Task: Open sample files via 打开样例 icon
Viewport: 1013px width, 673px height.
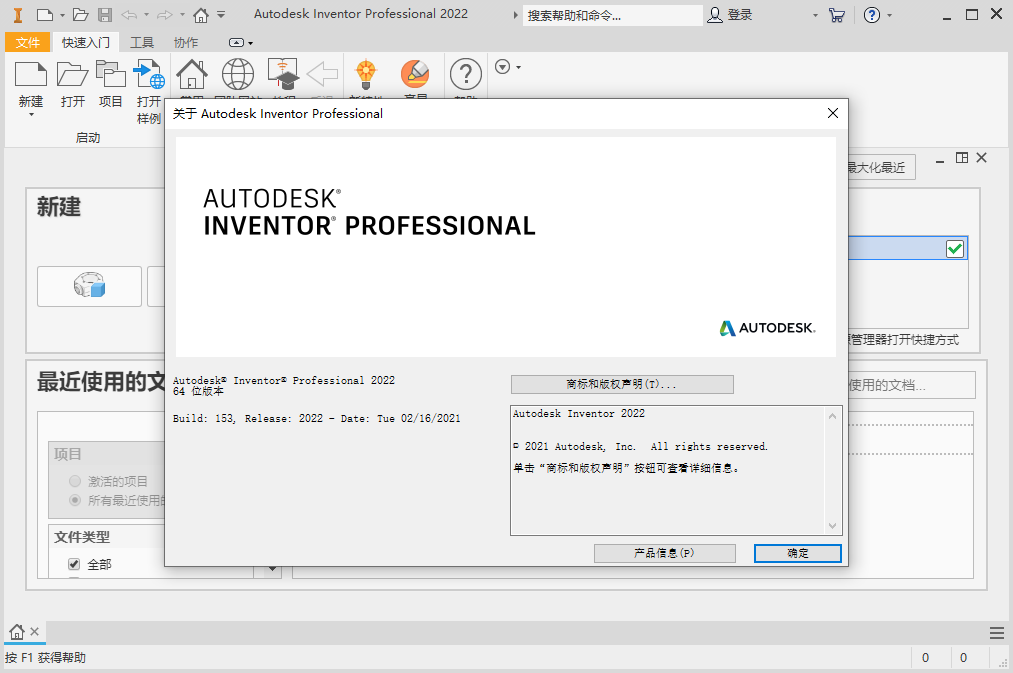Action: point(149,74)
